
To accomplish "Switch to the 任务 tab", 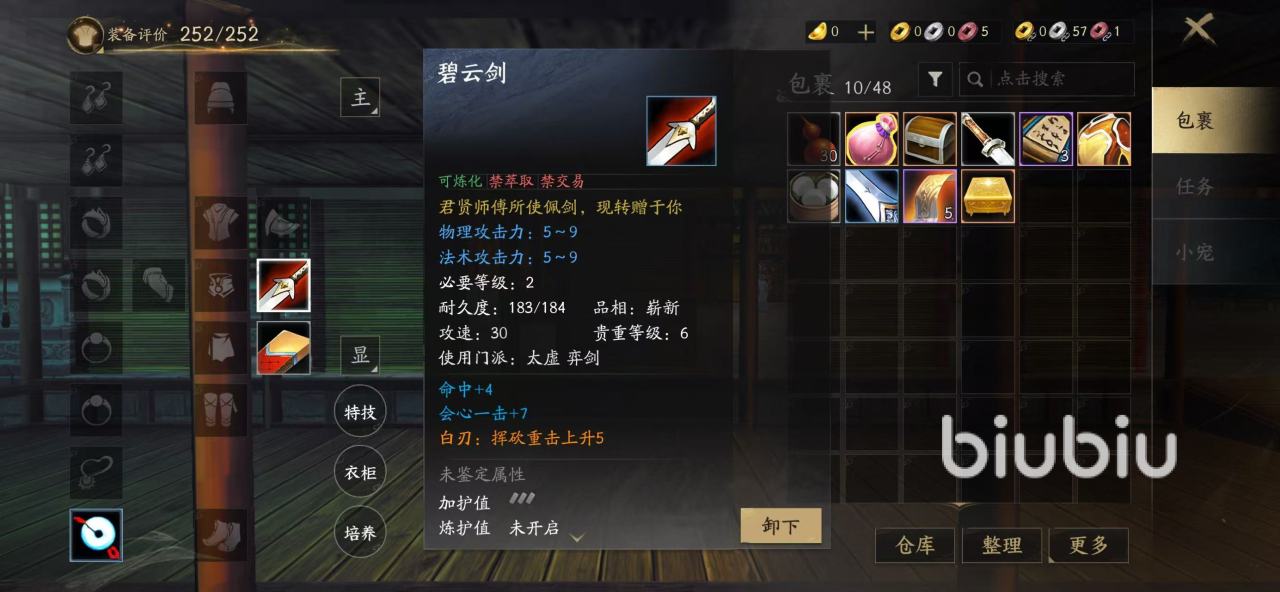I will pyautogui.click(x=1195, y=186).
